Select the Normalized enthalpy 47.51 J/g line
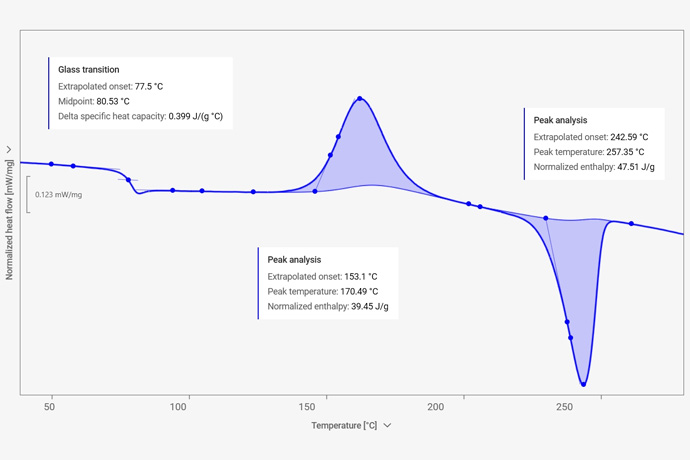 (x=594, y=167)
